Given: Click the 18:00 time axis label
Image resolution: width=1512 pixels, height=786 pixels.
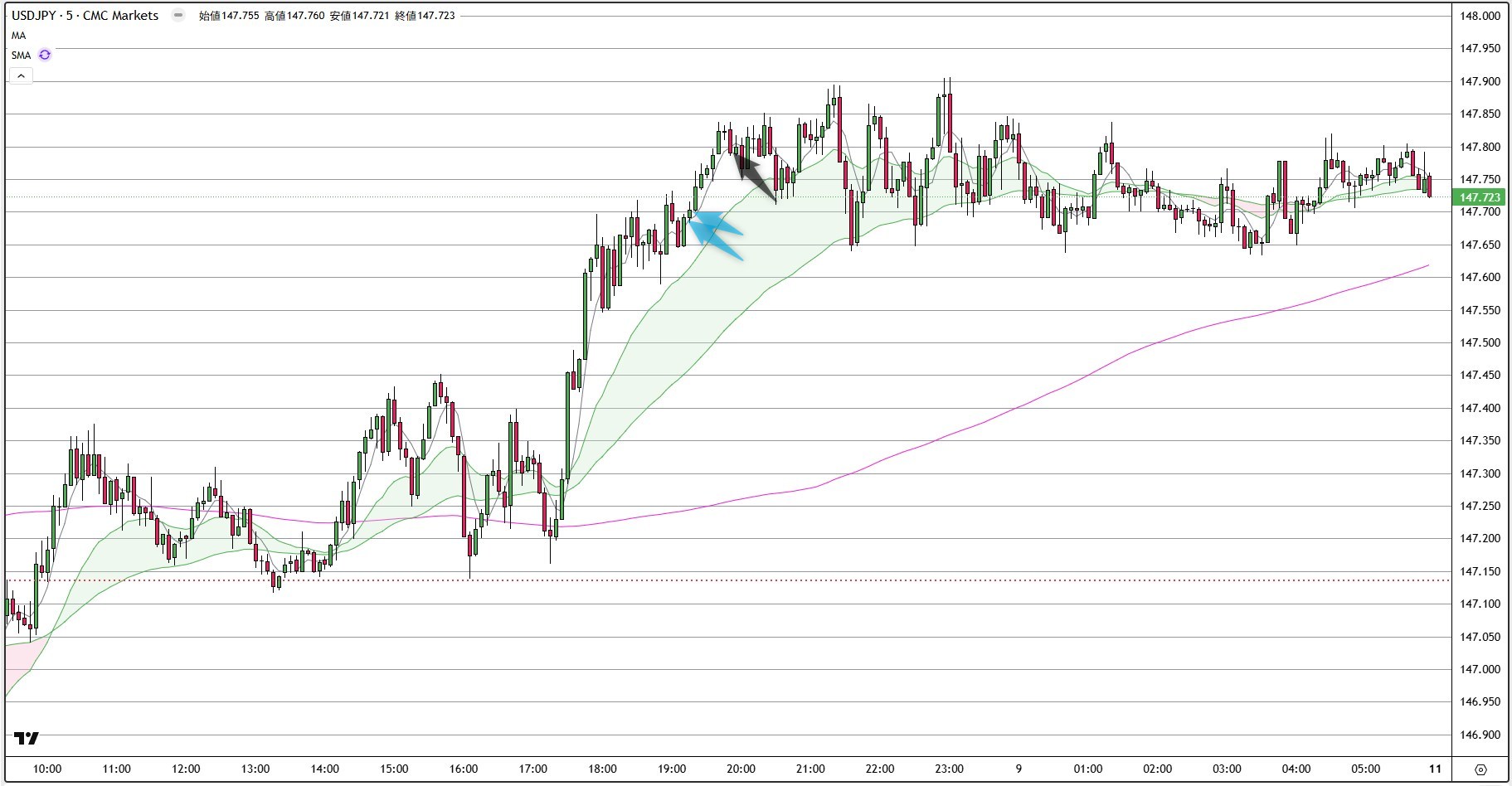Looking at the screenshot, I should pyautogui.click(x=602, y=769).
